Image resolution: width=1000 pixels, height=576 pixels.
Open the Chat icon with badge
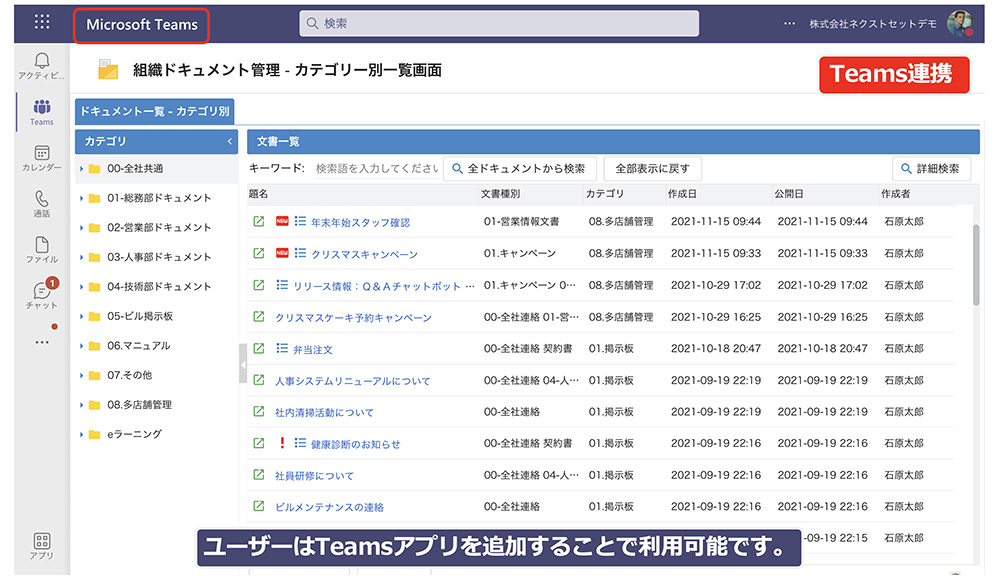tap(43, 290)
